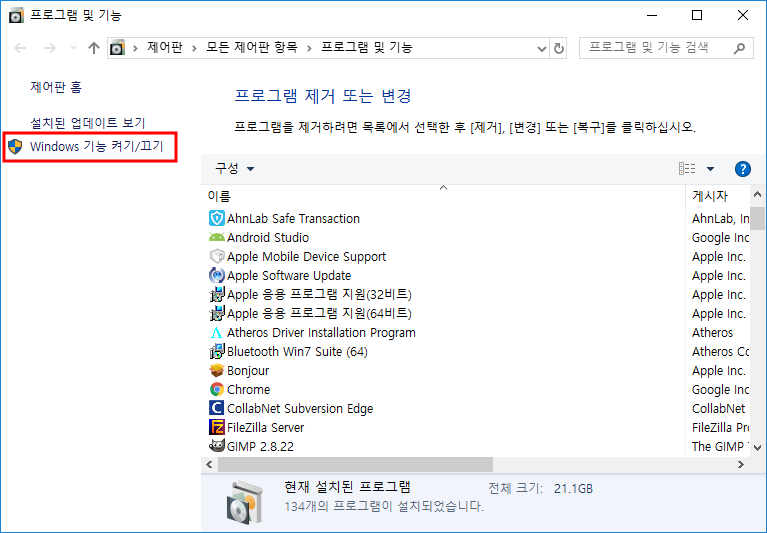
Task: Click the Apple Mobile Device Support icon
Action: pyautogui.click(x=217, y=256)
